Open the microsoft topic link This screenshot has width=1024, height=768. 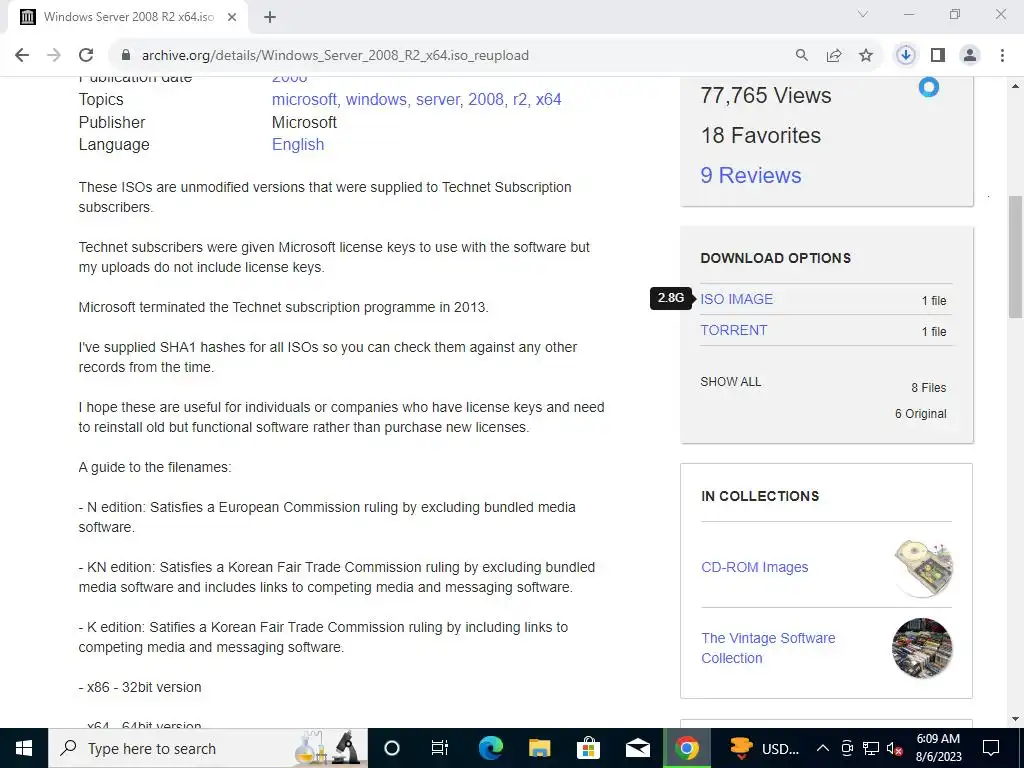point(305,99)
